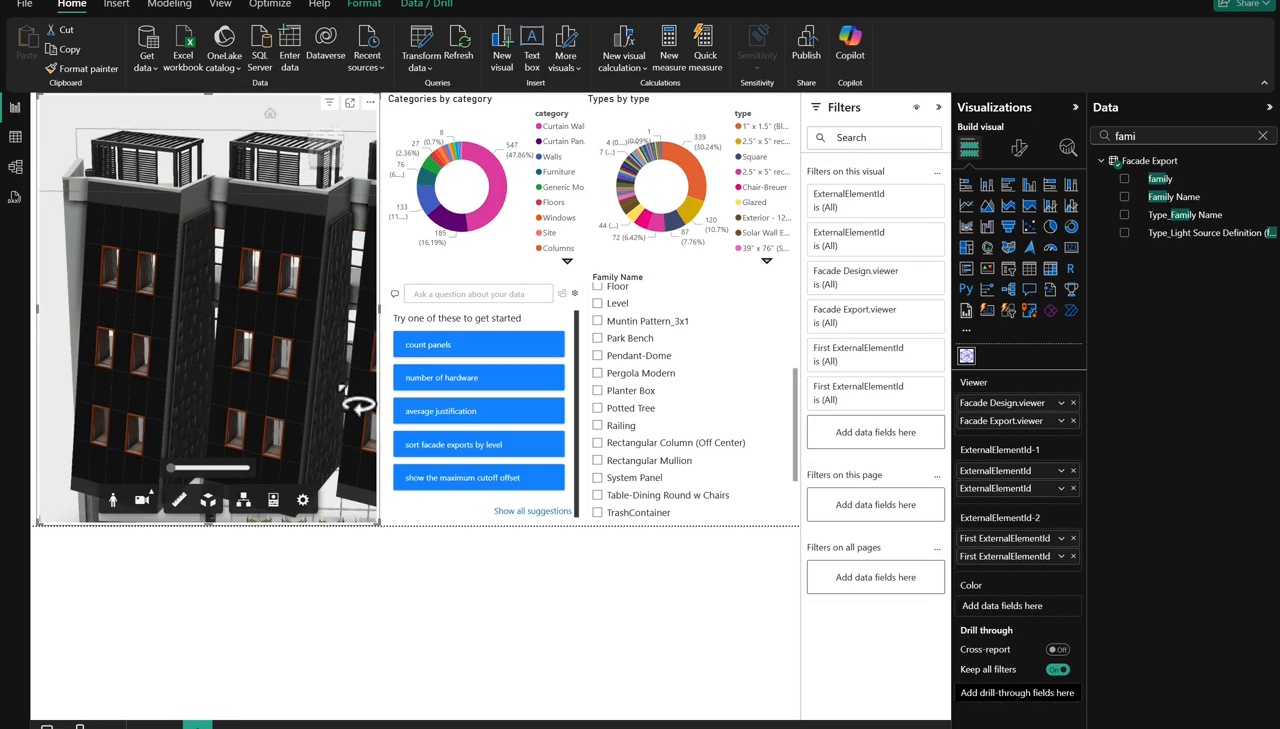
Task: Switch to Model view in the left sidebar
Action: (x=15, y=167)
